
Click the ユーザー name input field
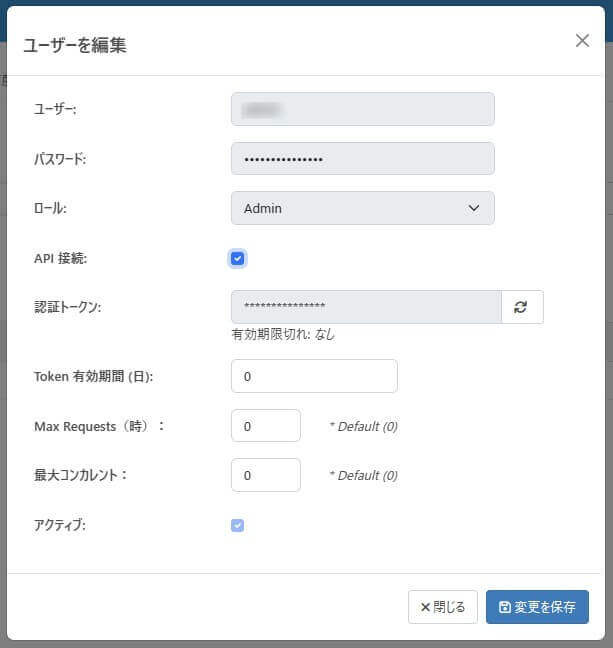(x=362, y=109)
